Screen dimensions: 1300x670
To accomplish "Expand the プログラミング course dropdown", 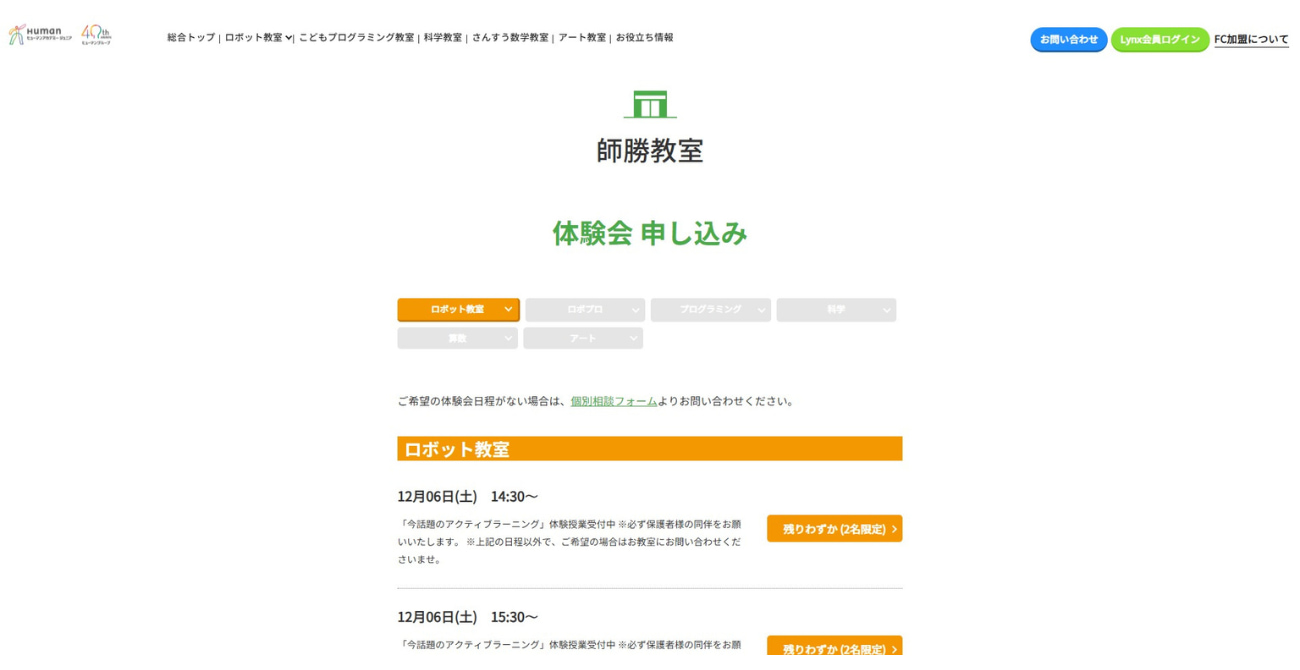I will pyautogui.click(x=710, y=310).
